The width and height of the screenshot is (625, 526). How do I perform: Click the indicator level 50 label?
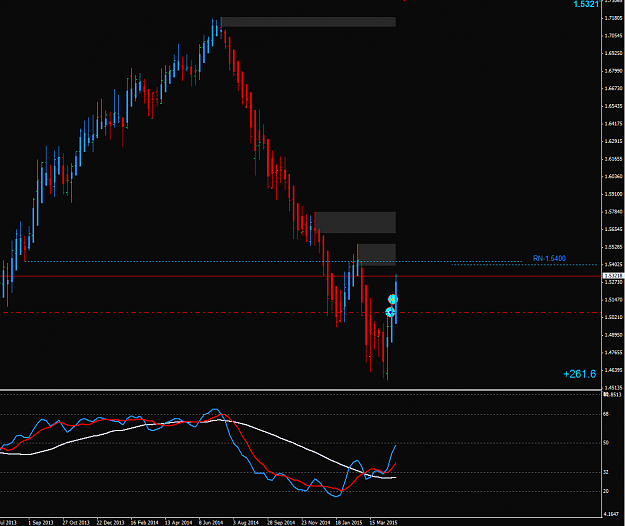[x=606, y=443]
